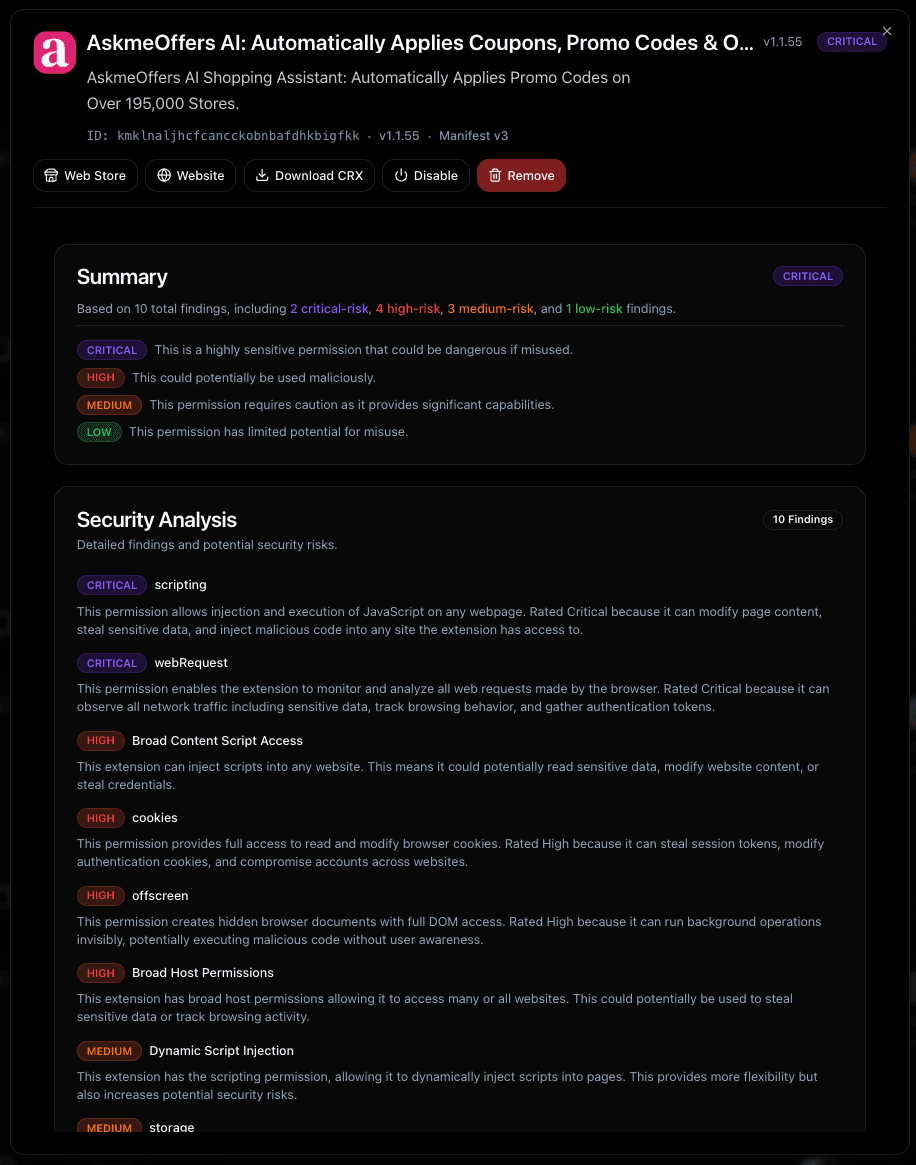Click the CRITICAL badge beside version number
Screen dimensions: 916x1165
851,42
